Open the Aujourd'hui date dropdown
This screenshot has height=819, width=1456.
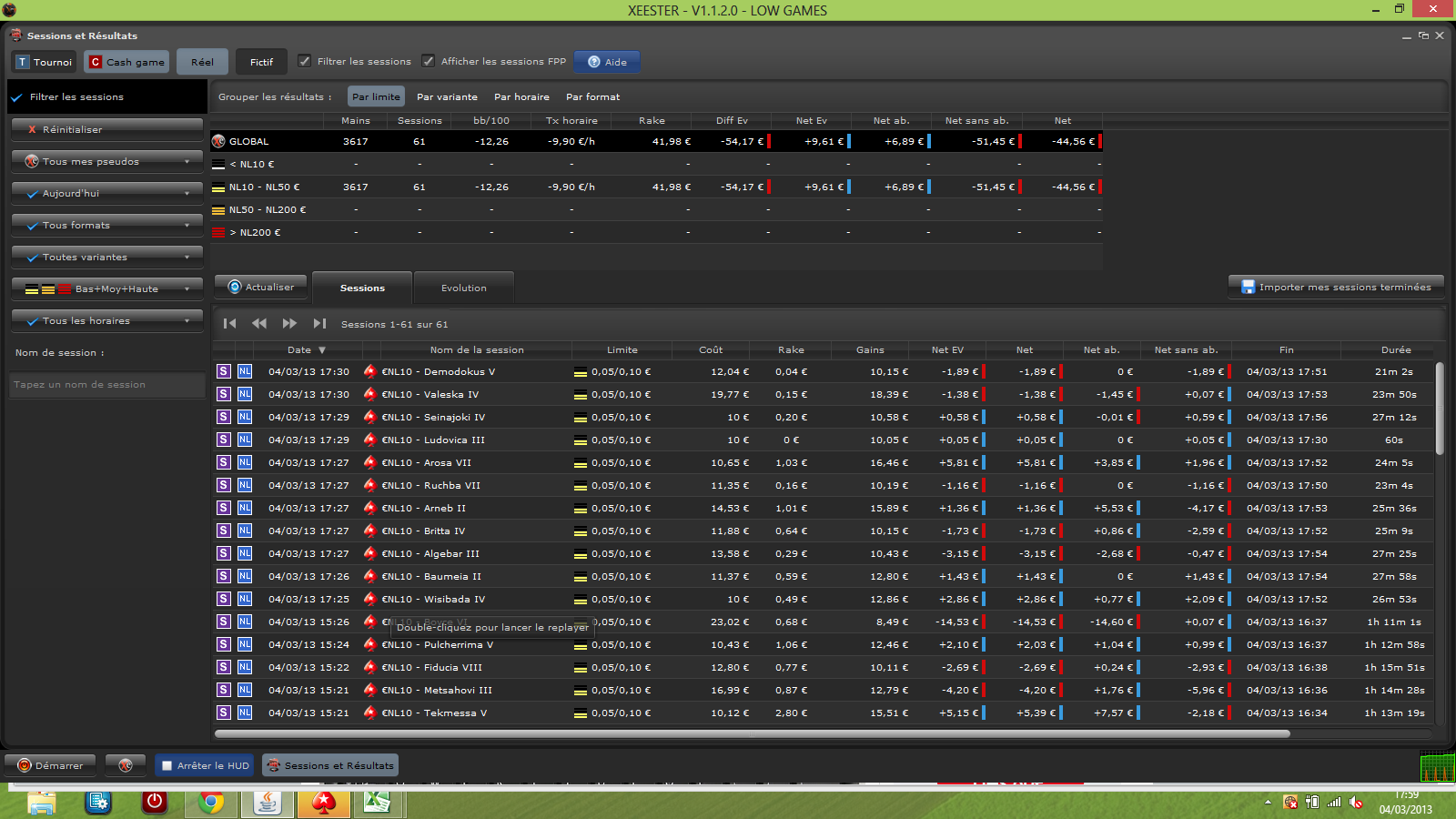coord(107,193)
